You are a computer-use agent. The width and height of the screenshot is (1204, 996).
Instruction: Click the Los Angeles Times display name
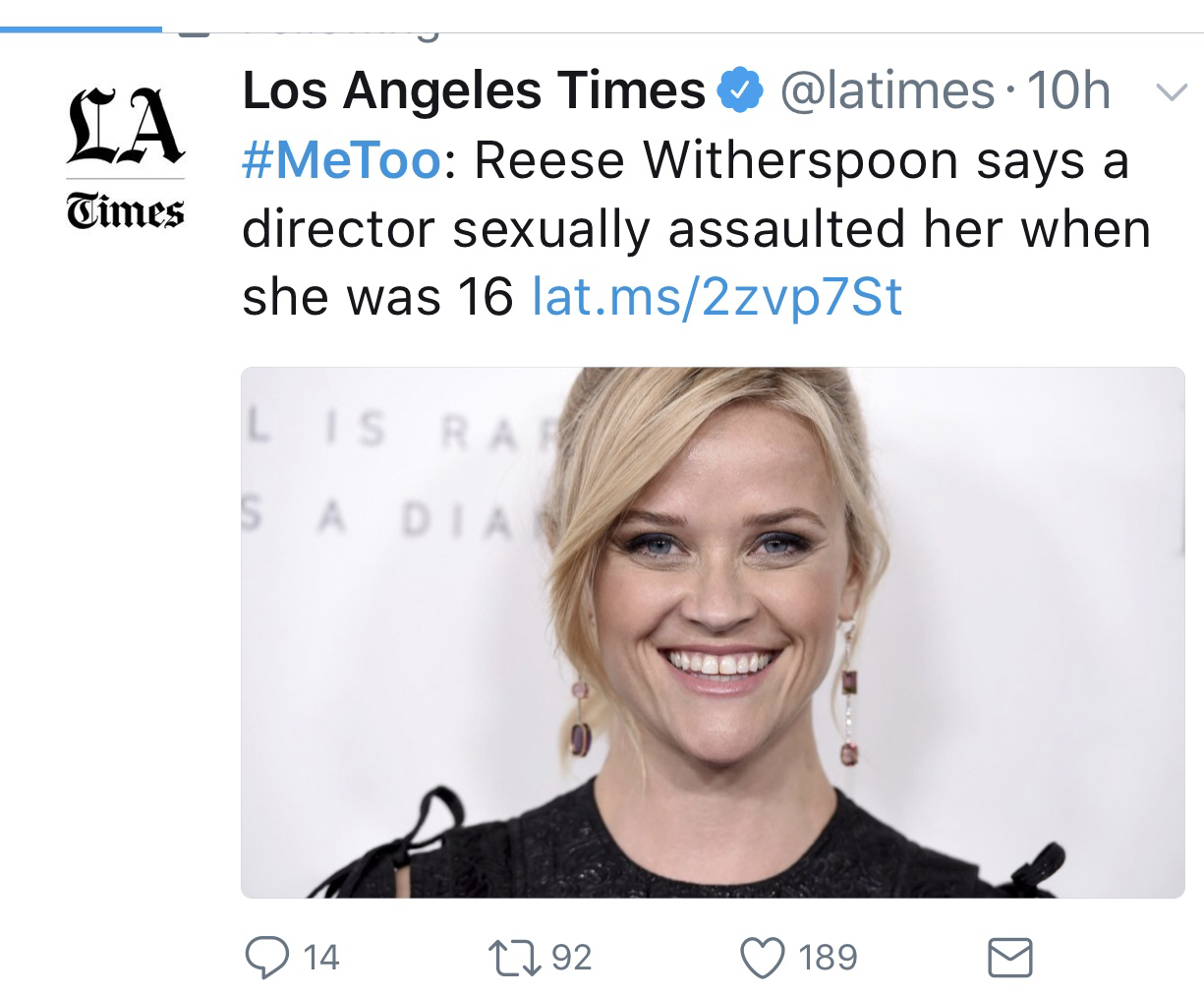pyautogui.click(x=474, y=91)
